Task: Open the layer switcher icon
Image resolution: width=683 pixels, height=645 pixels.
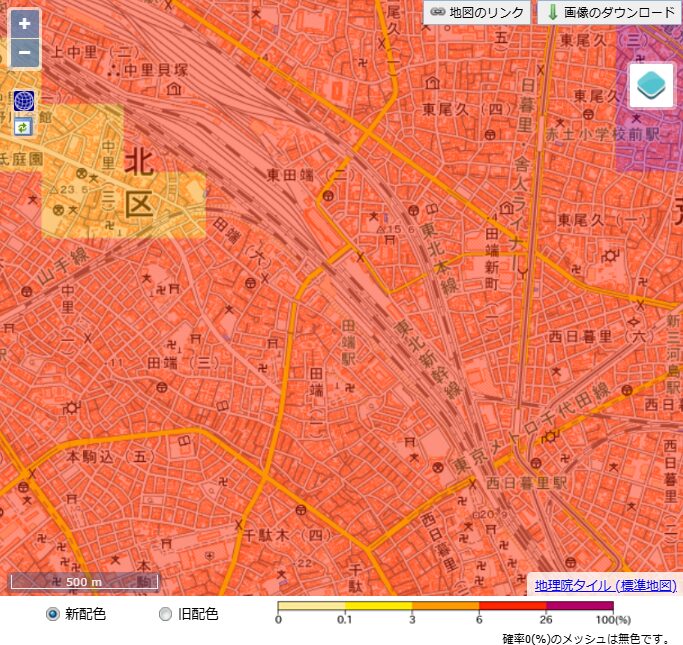Action: 651,84
